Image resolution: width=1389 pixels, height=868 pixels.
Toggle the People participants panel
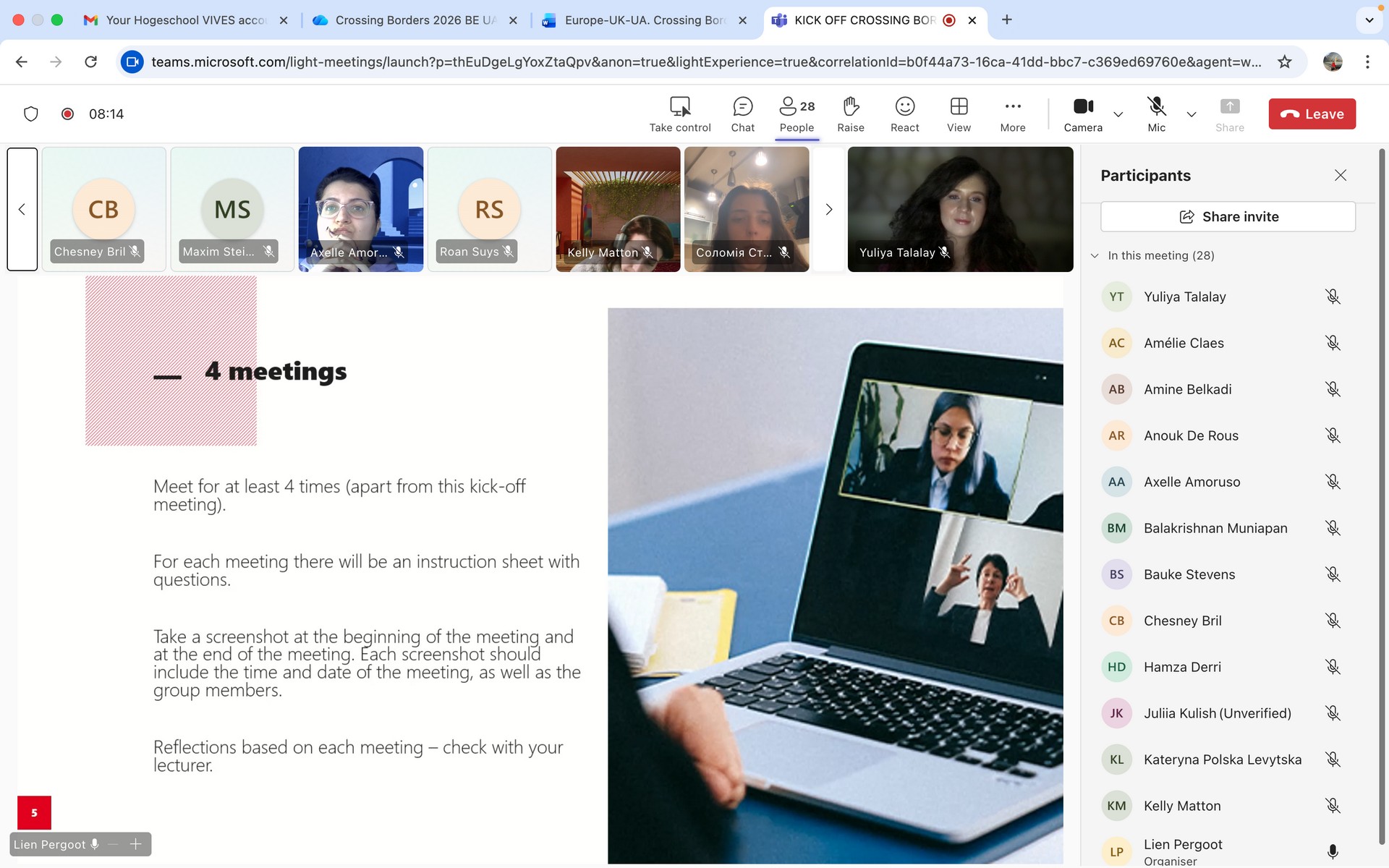tap(797, 114)
